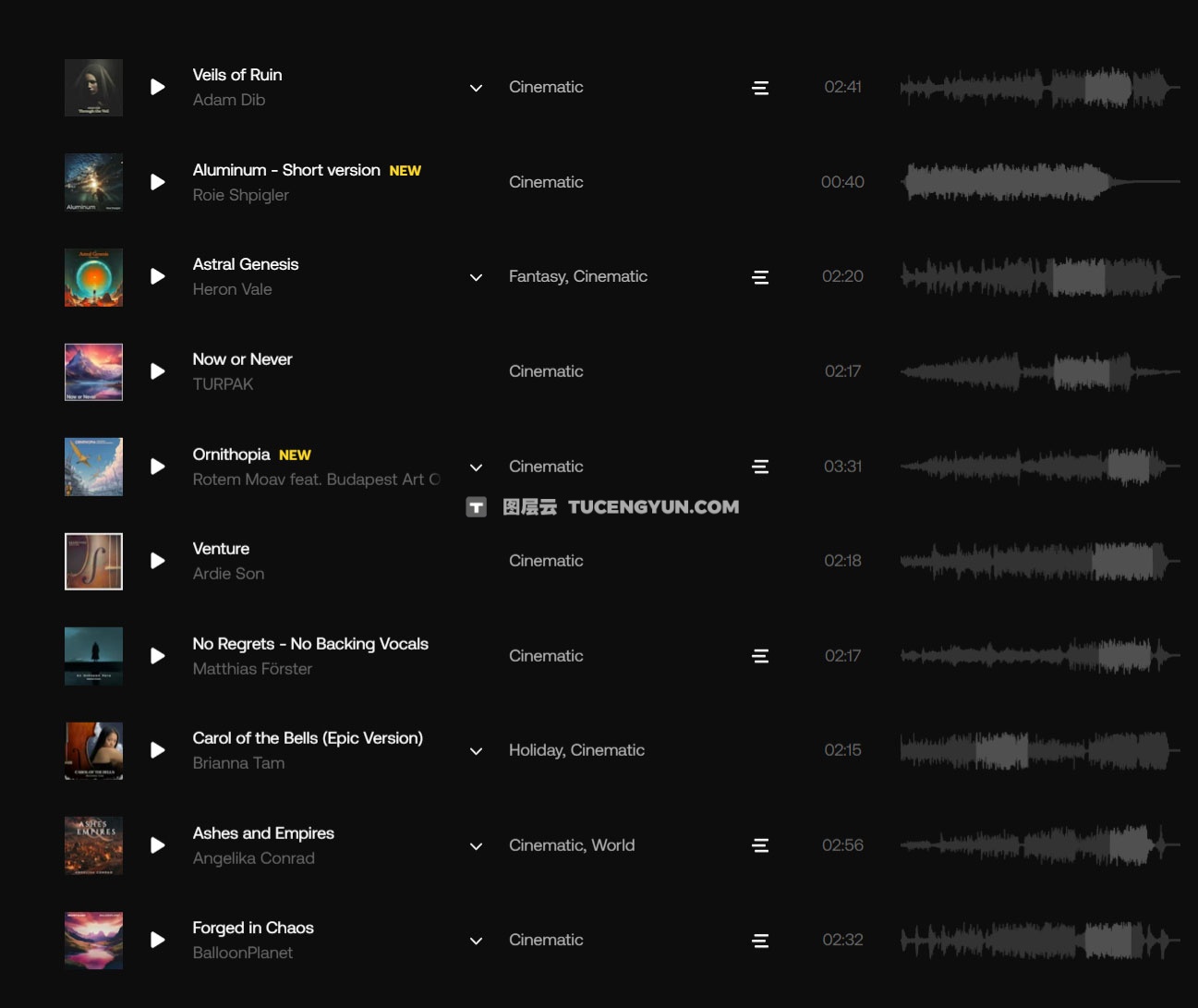This screenshot has height=1008, width=1198.
Task: Select the Holiday, Cinematic genre tag
Action: (576, 750)
